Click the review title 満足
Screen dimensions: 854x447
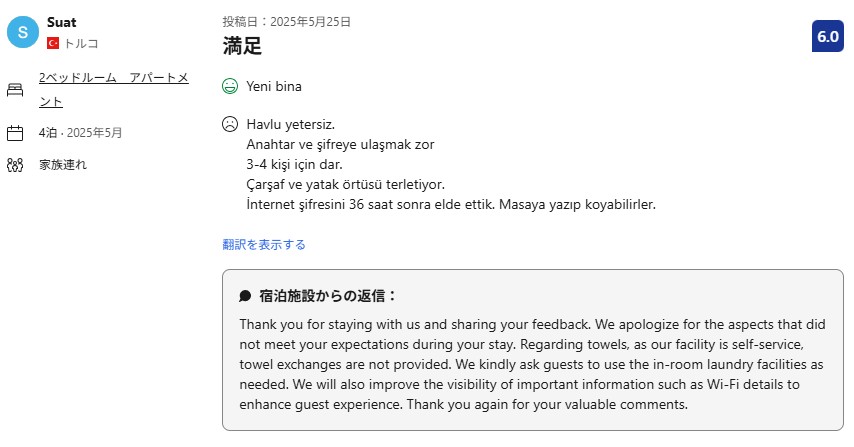(x=241, y=45)
